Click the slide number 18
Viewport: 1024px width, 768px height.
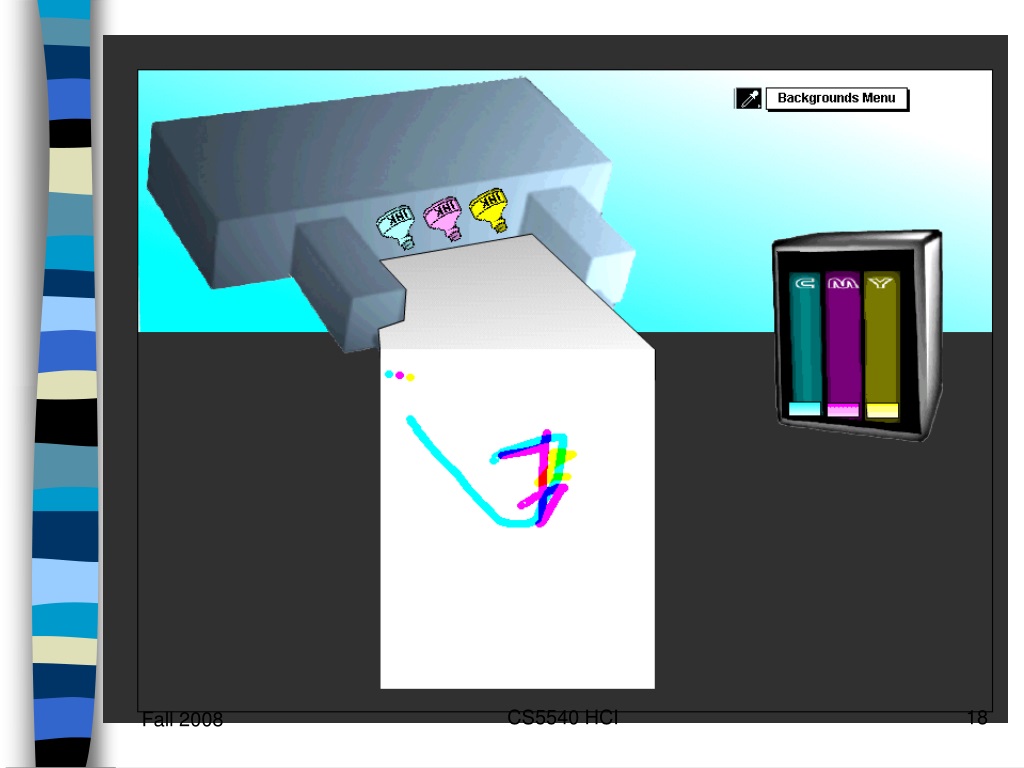click(977, 718)
